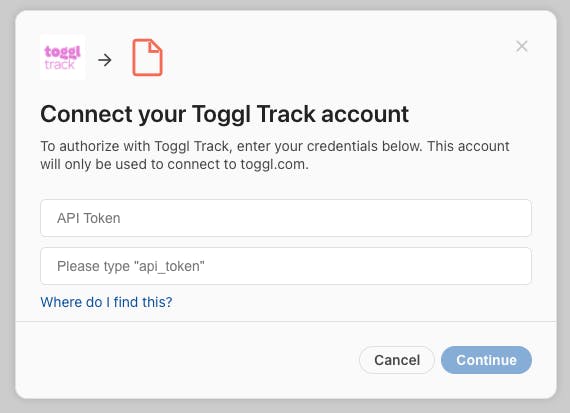This screenshot has height=413, width=570.
Task: Focus the 'Please type "api_token"' field
Action: coord(286,266)
